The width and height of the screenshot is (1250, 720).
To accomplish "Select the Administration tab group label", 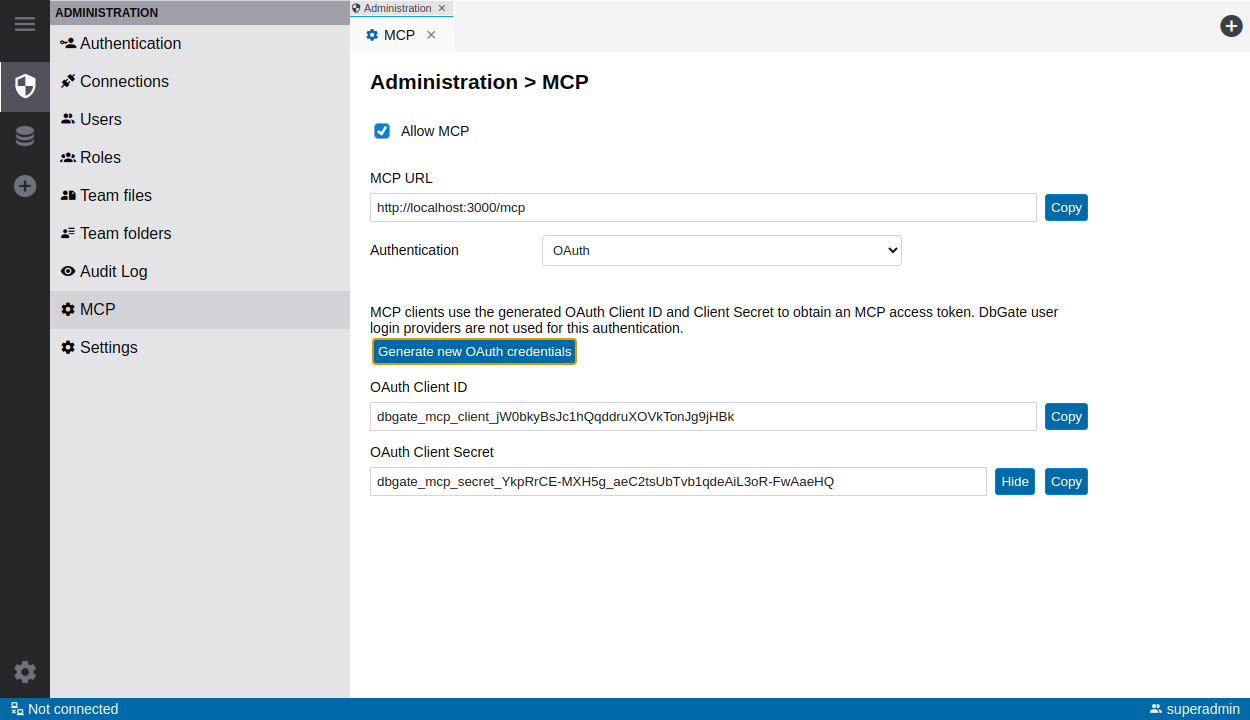I will pyautogui.click(x=397, y=8).
